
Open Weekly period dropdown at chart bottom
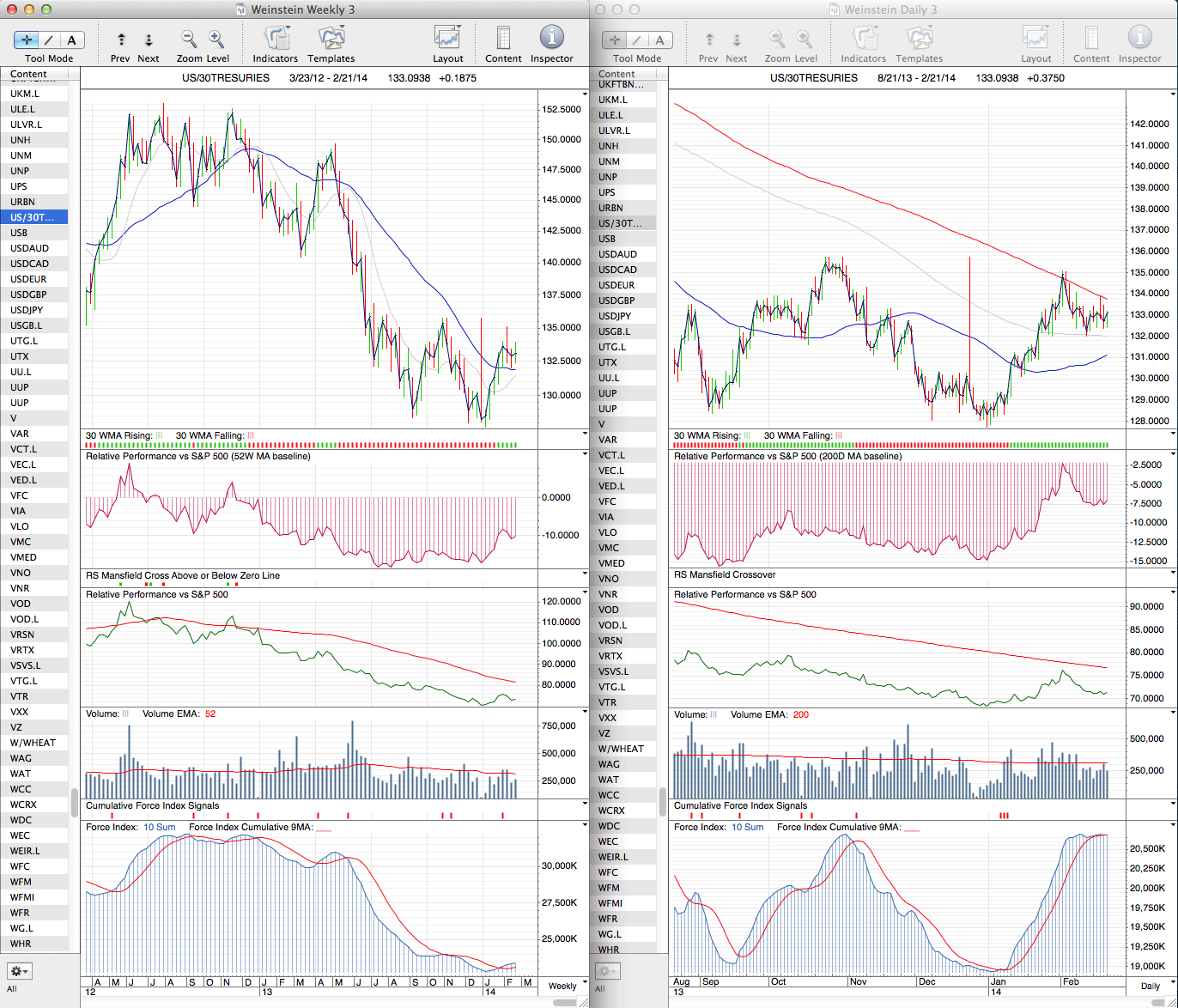pyautogui.click(x=562, y=986)
